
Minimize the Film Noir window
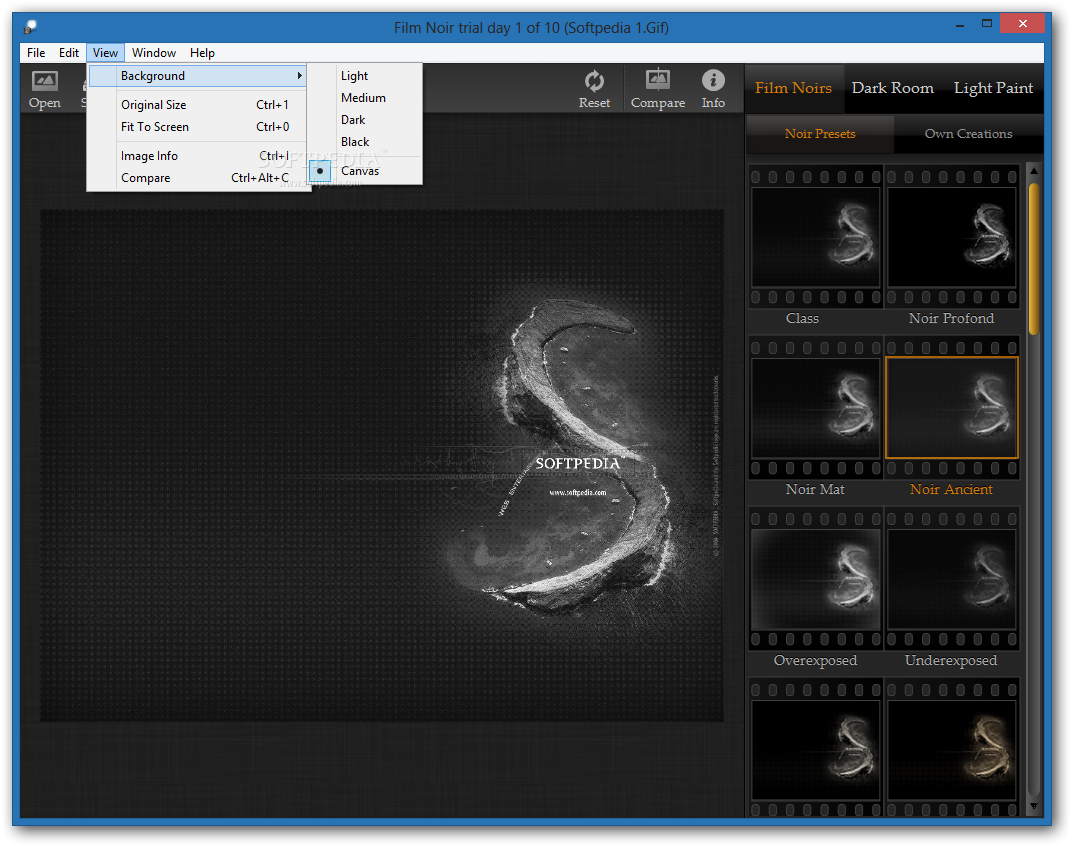[960, 25]
